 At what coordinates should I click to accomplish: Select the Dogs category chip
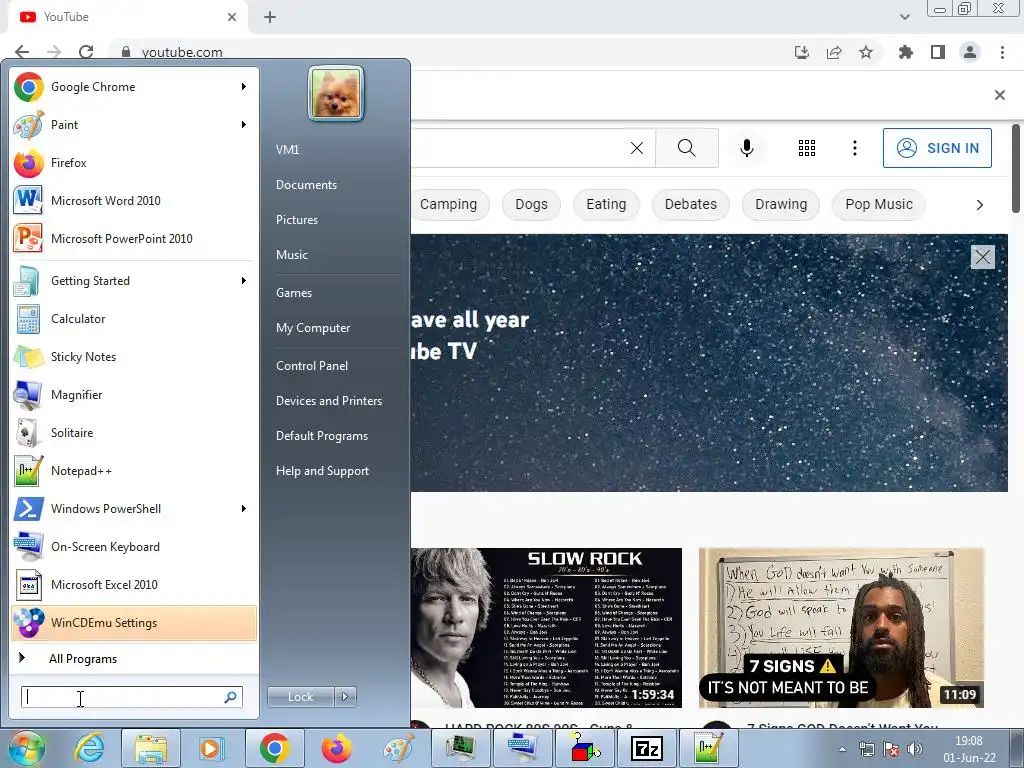pyautogui.click(x=531, y=204)
